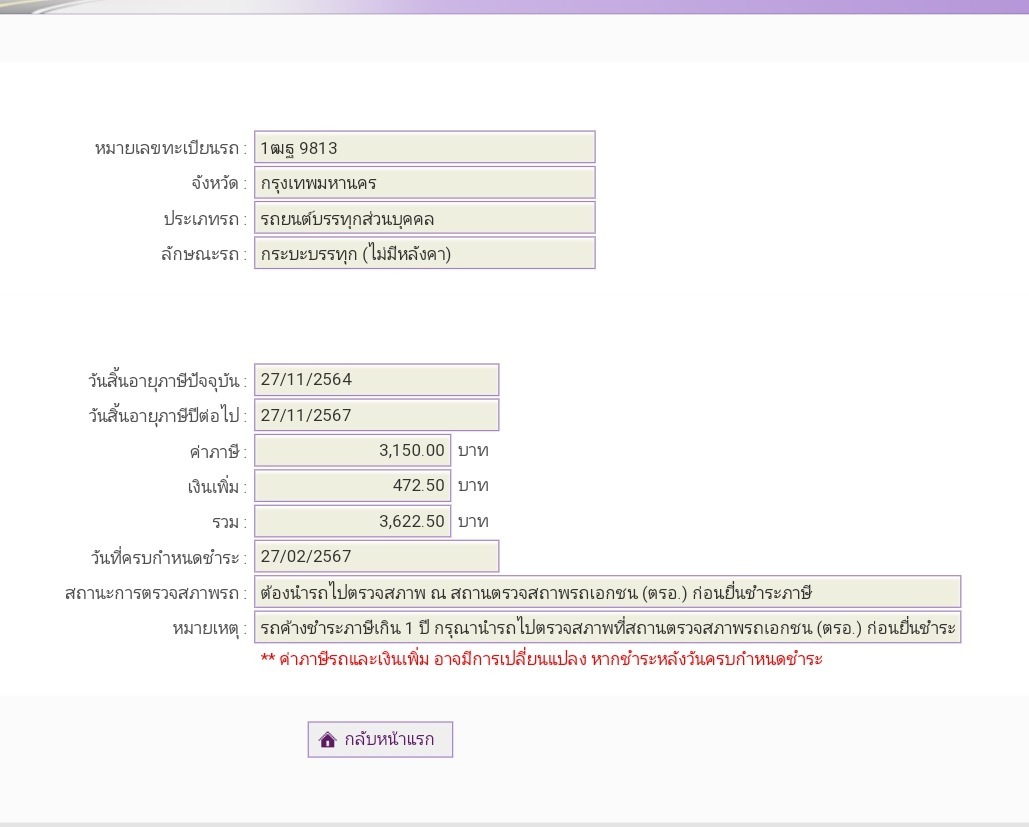
Task: Select the current tax expiry date 27/11/2564
Action: (x=377, y=379)
